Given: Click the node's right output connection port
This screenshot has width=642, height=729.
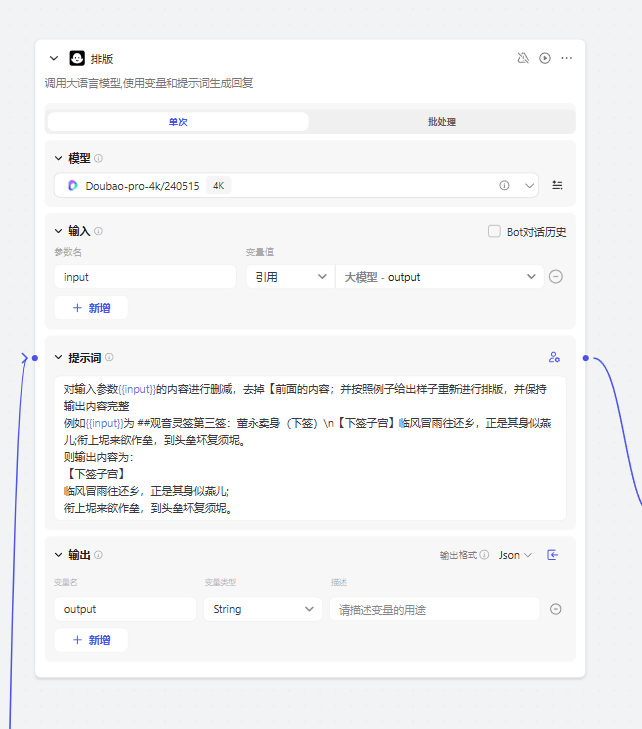Looking at the screenshot, I should point(586,358).
